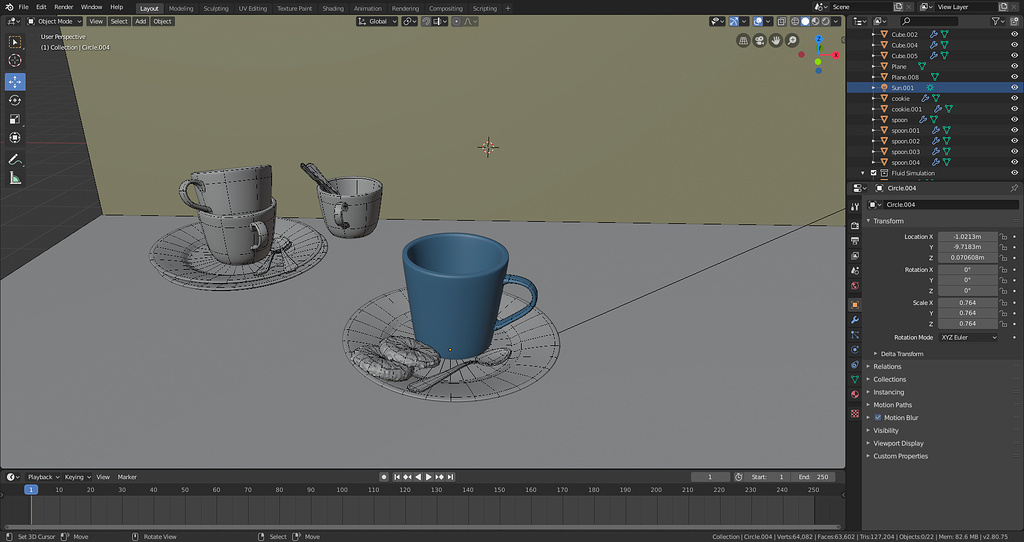Viewport: 1024px width, 542px height.
Task: Open the Object Constraints properties tab
Action: (x=855, y=364)
